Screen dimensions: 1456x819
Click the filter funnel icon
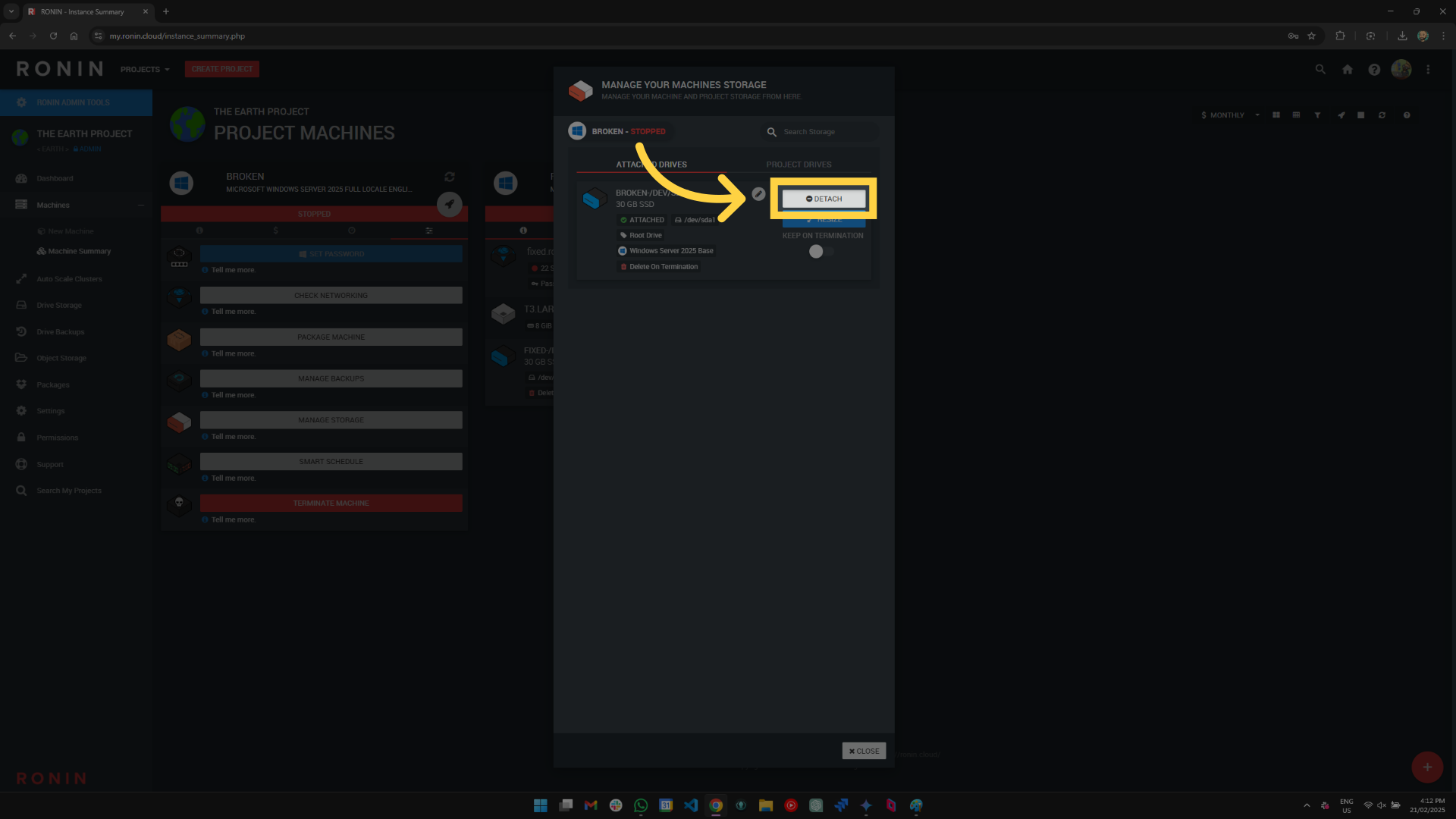point(1317,115)
